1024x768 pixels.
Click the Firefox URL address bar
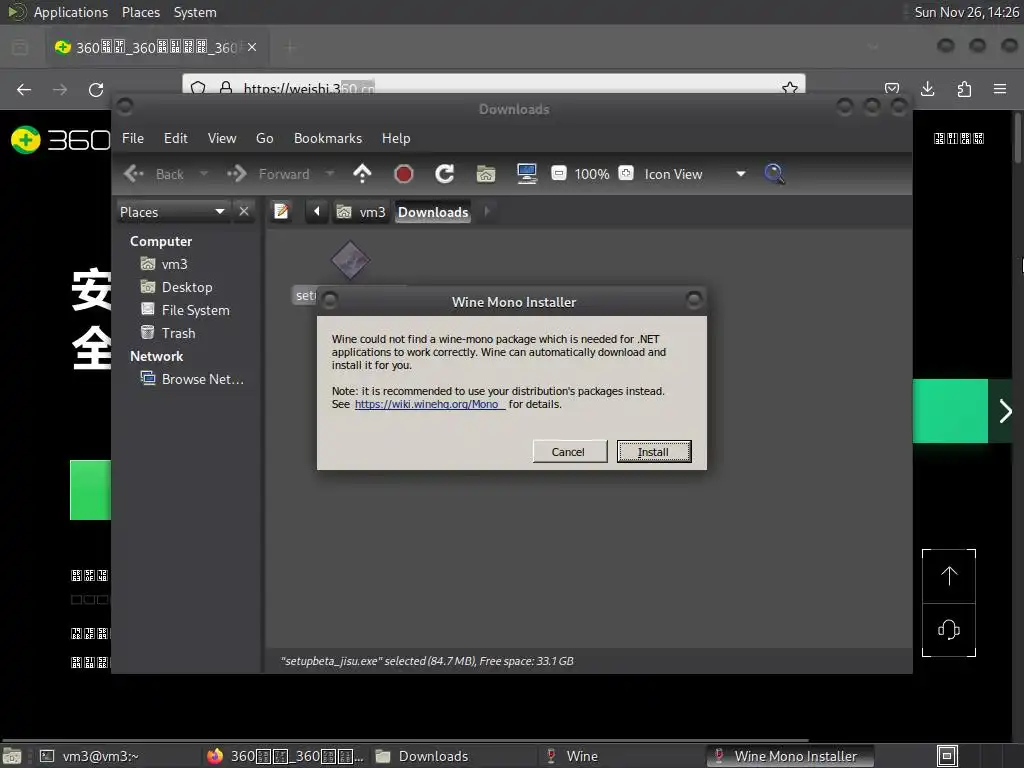click(x=496, y=88)
